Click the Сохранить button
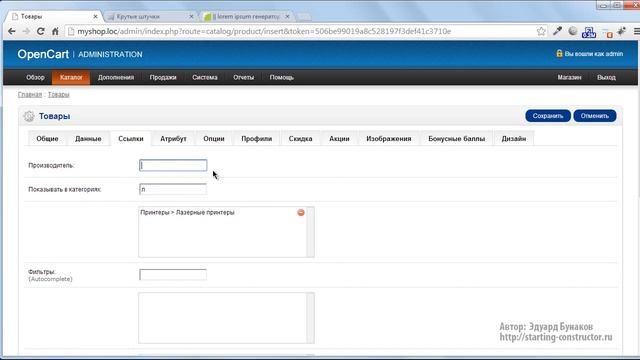 548,116
